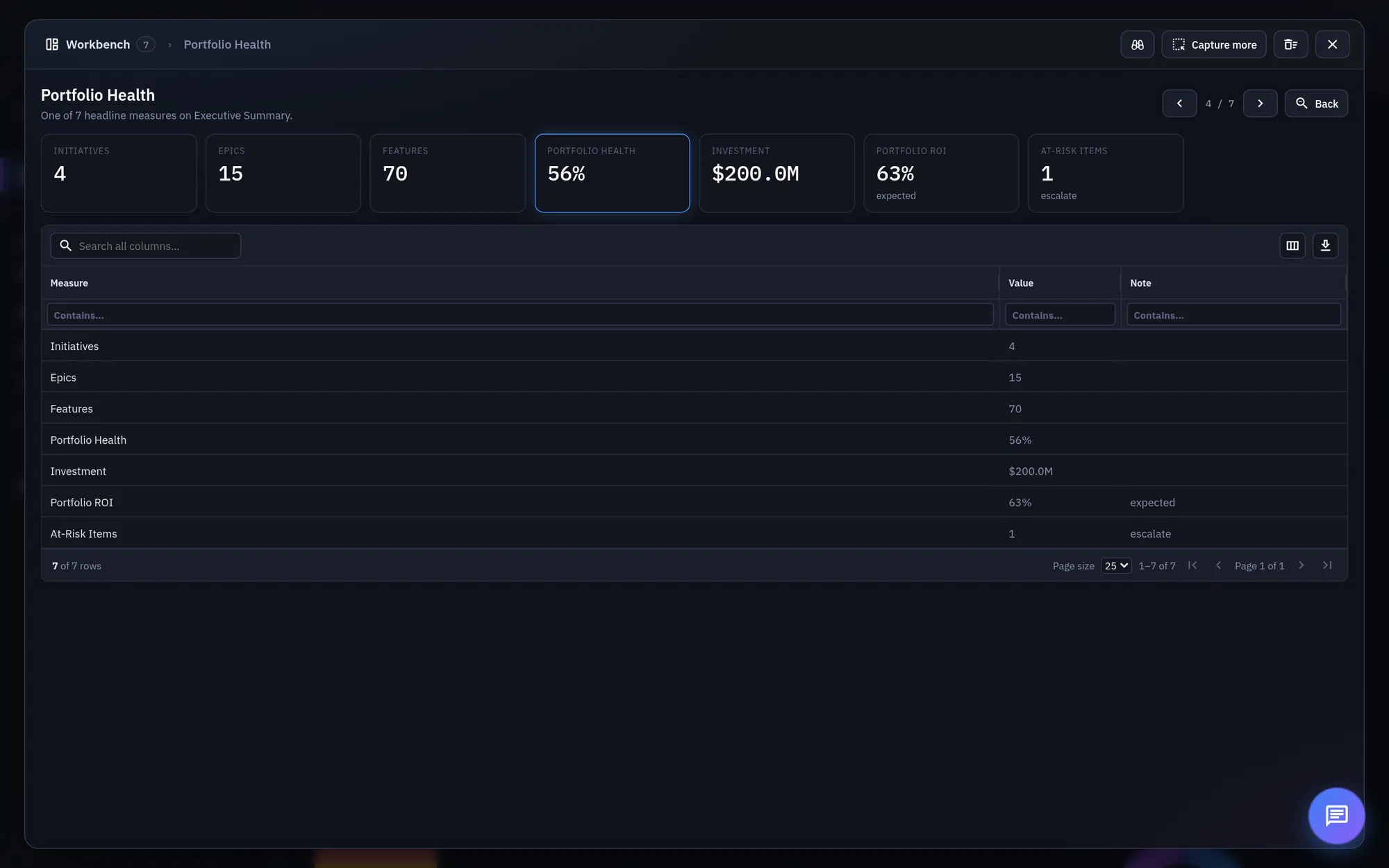Screen dimensions: 1389x868
Task: Click the expected note in Portfolio ROI row
Action: tap(1152, 503)
